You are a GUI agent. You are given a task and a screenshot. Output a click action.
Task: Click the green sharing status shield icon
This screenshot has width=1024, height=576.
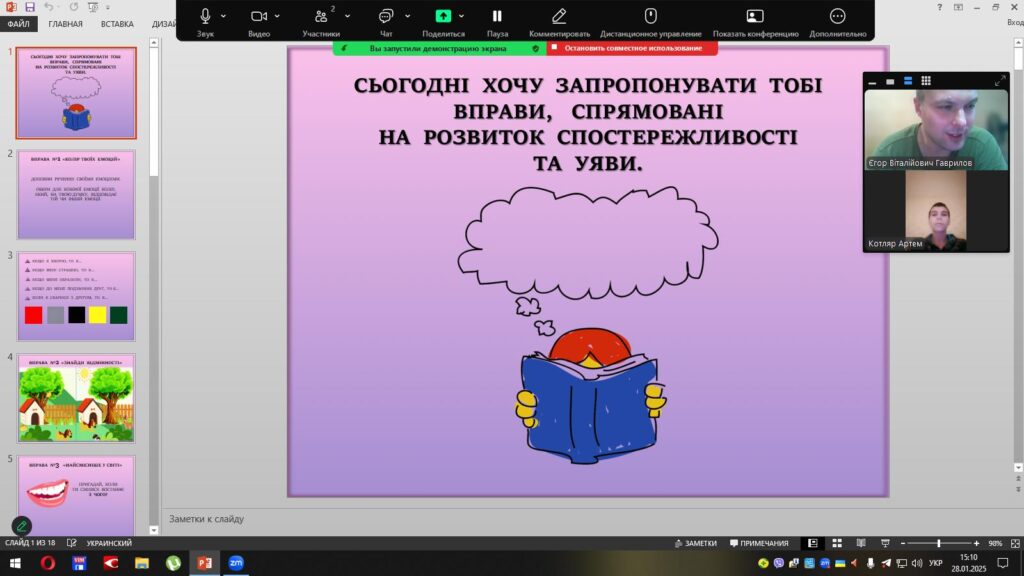(536, 48)
